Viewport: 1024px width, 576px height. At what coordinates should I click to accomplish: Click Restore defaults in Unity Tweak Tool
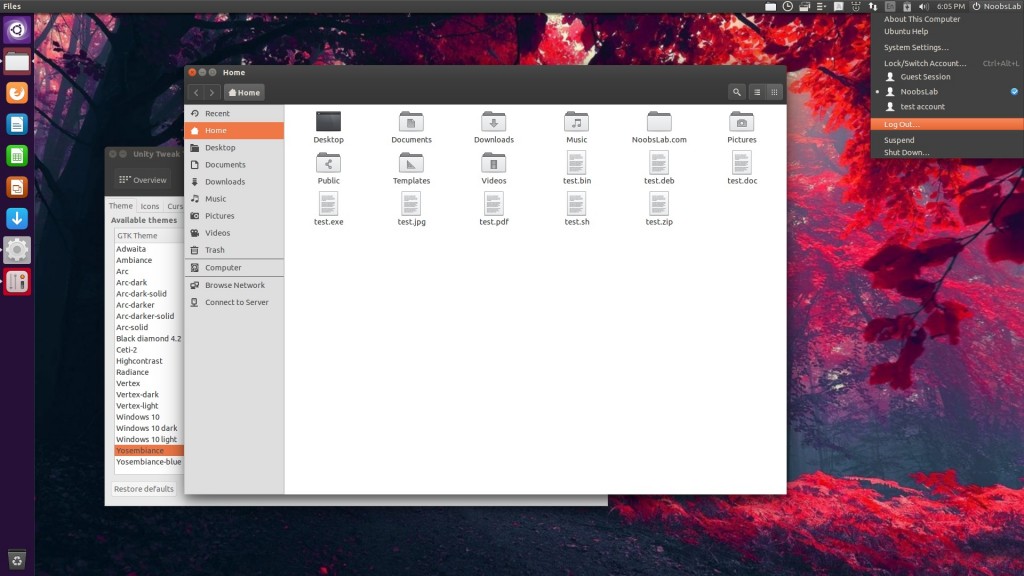pyautogui.click(x=144, y=489)
